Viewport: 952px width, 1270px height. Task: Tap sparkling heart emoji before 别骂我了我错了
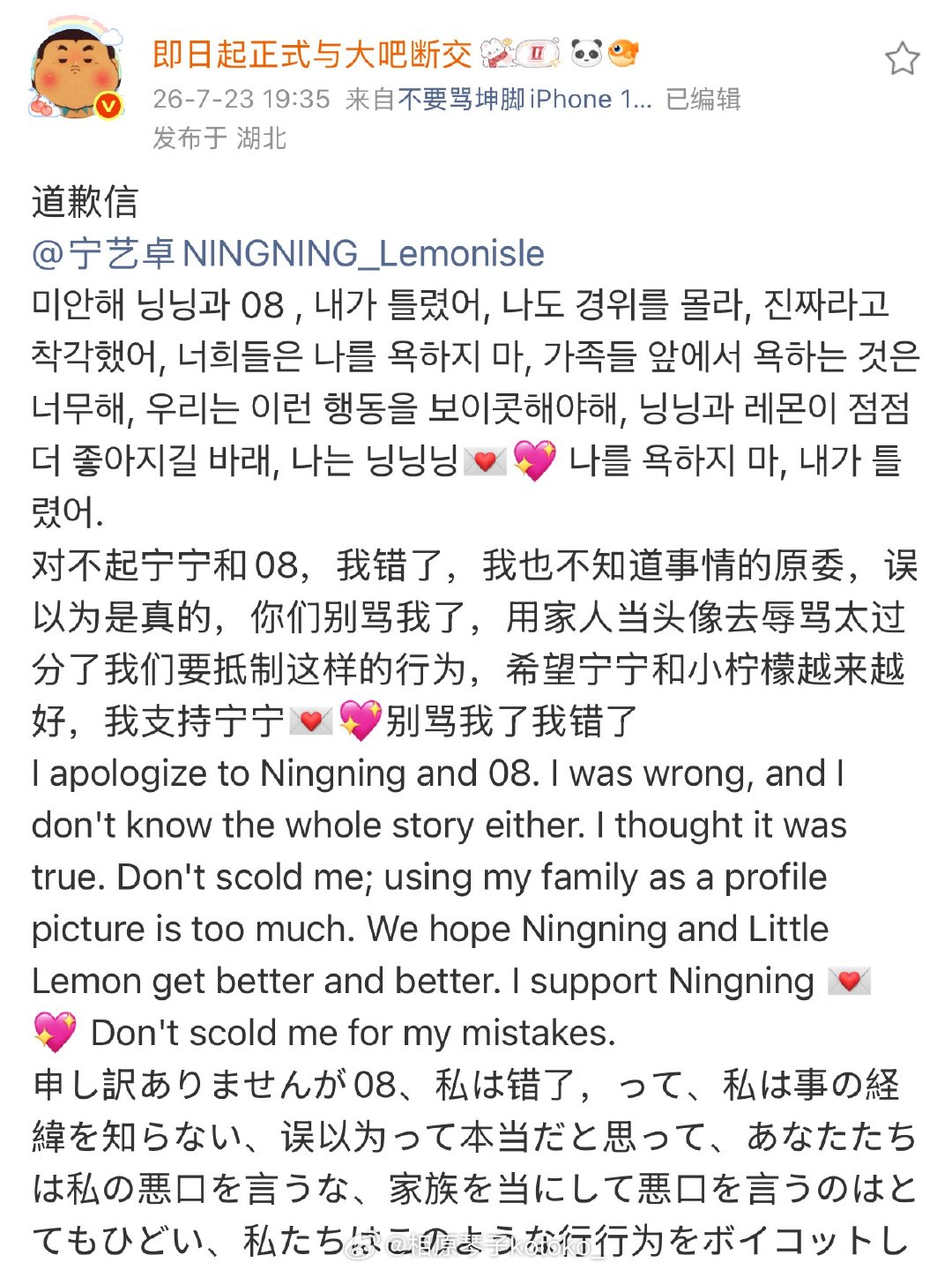[361, 721]
